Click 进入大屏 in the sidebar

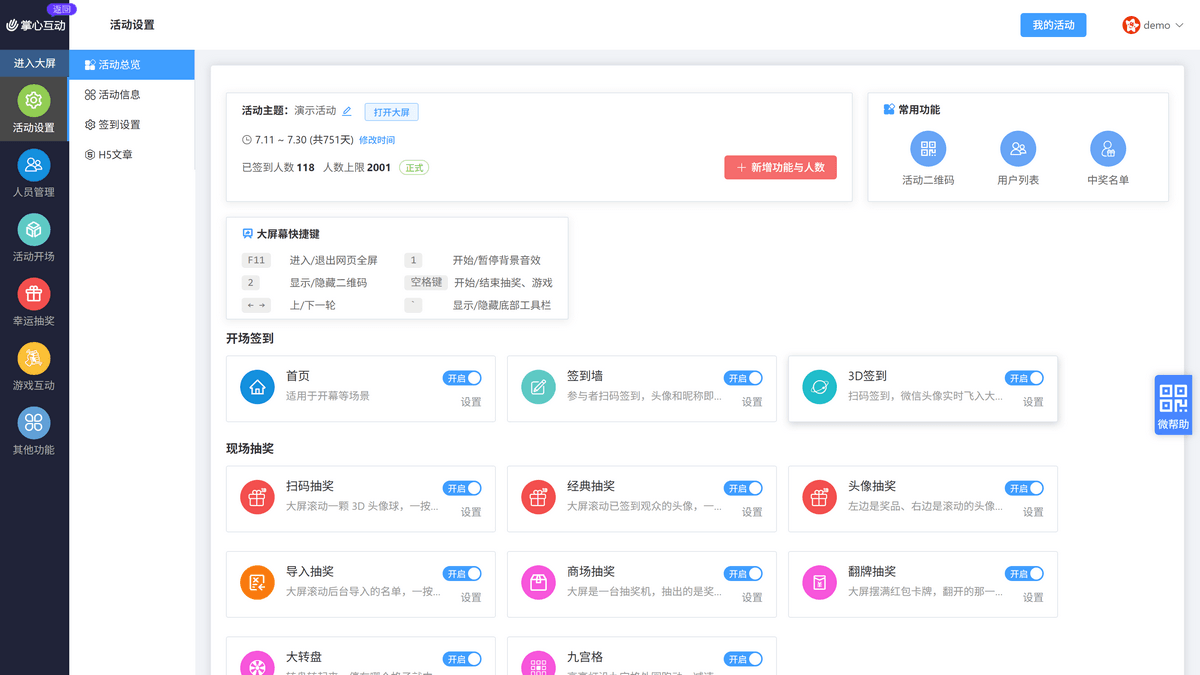[x=34, y=63]
